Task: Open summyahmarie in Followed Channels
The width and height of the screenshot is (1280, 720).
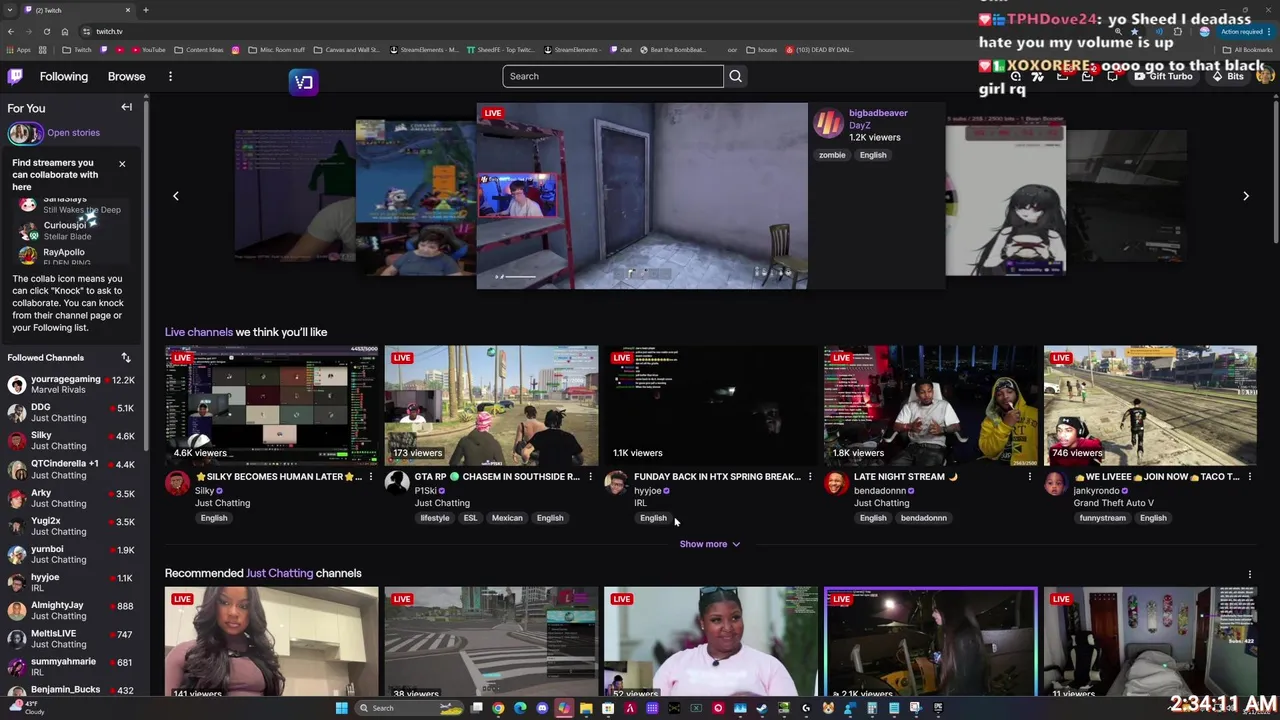Action: pyautogui.click(x=70, y=666)
